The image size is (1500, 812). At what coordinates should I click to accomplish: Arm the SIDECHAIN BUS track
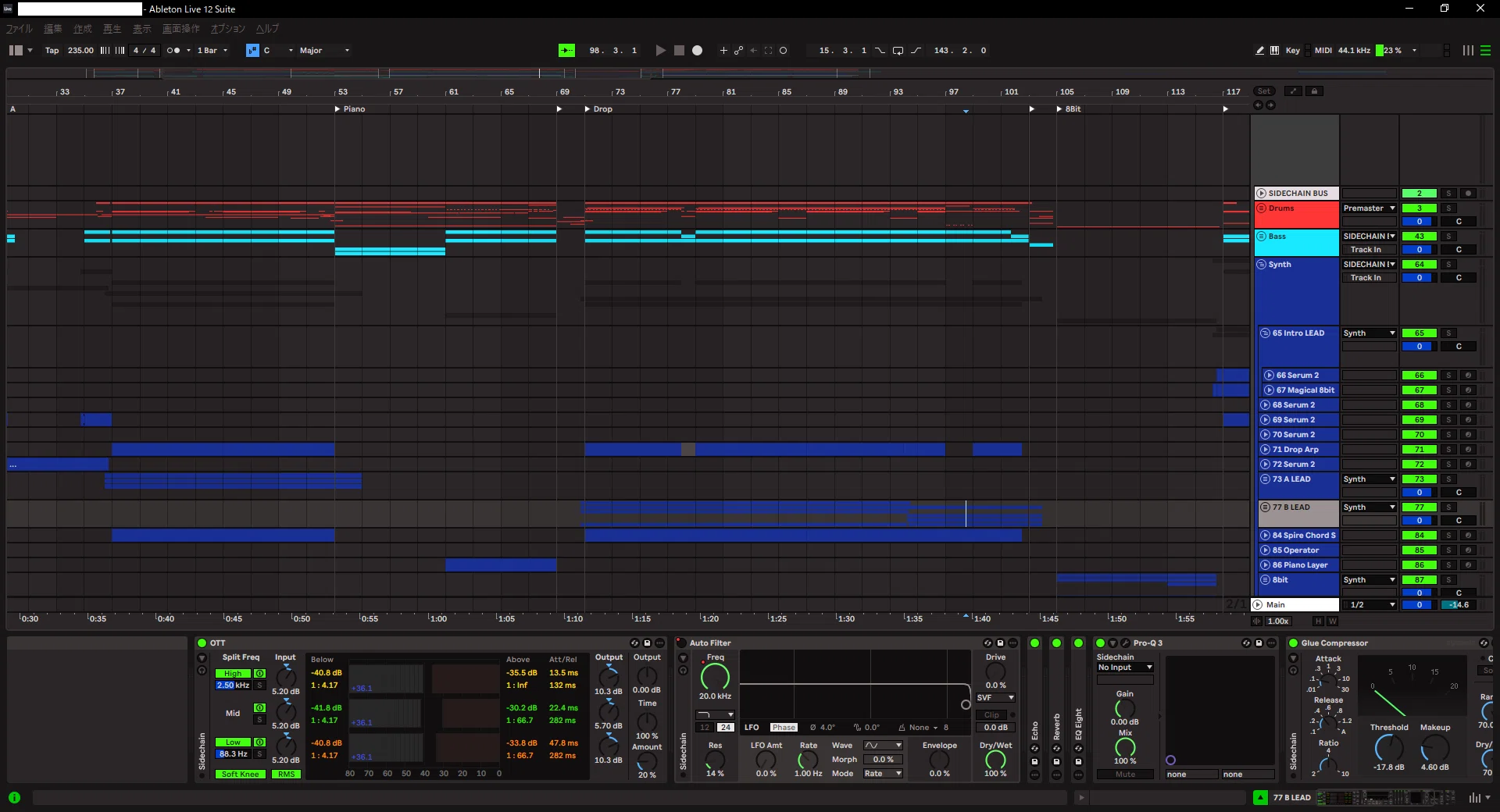click(x=1468, y=194)
